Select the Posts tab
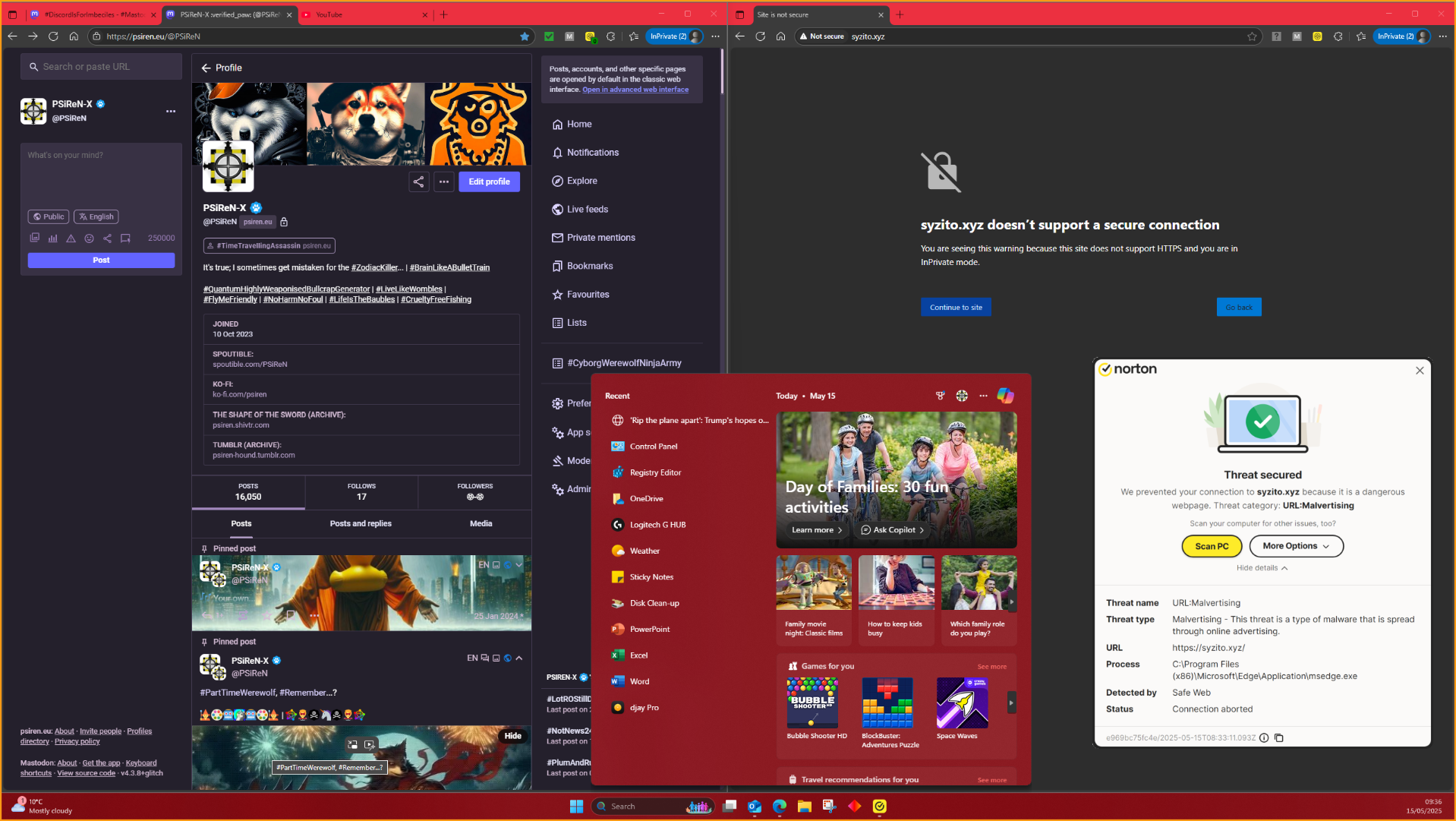This screenshot has width=1456, height=821. (241, 523)
